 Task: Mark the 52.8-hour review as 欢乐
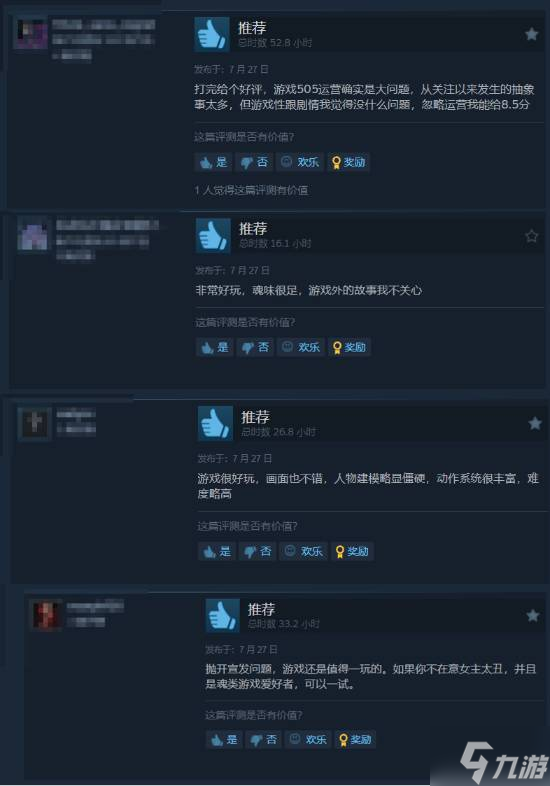click(300, 162)
